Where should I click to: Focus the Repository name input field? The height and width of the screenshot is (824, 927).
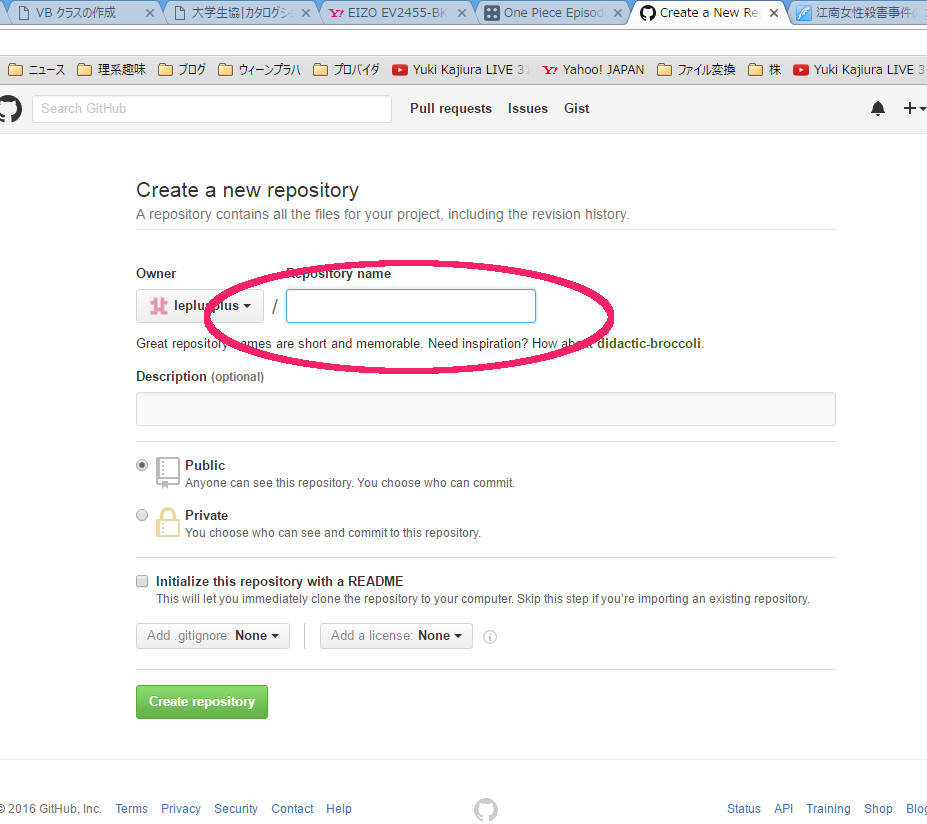pyautogui.click(x=411, y=306)
